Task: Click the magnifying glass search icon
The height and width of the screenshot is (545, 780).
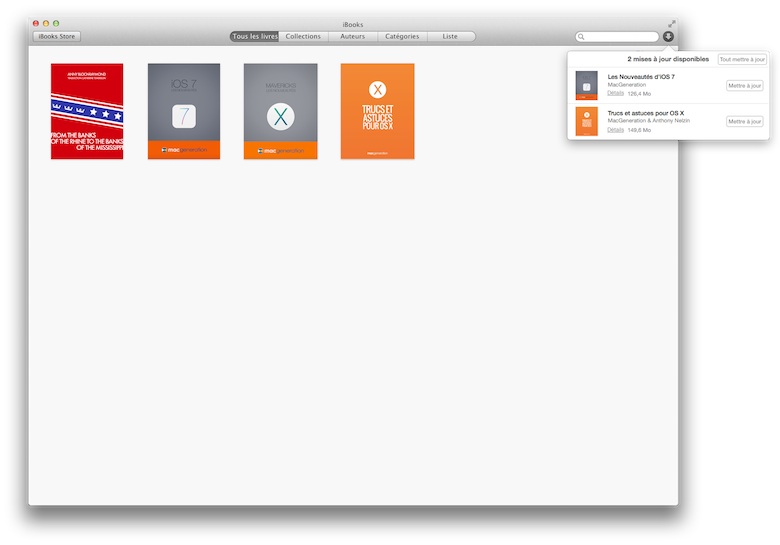Action: pos(581,37)
